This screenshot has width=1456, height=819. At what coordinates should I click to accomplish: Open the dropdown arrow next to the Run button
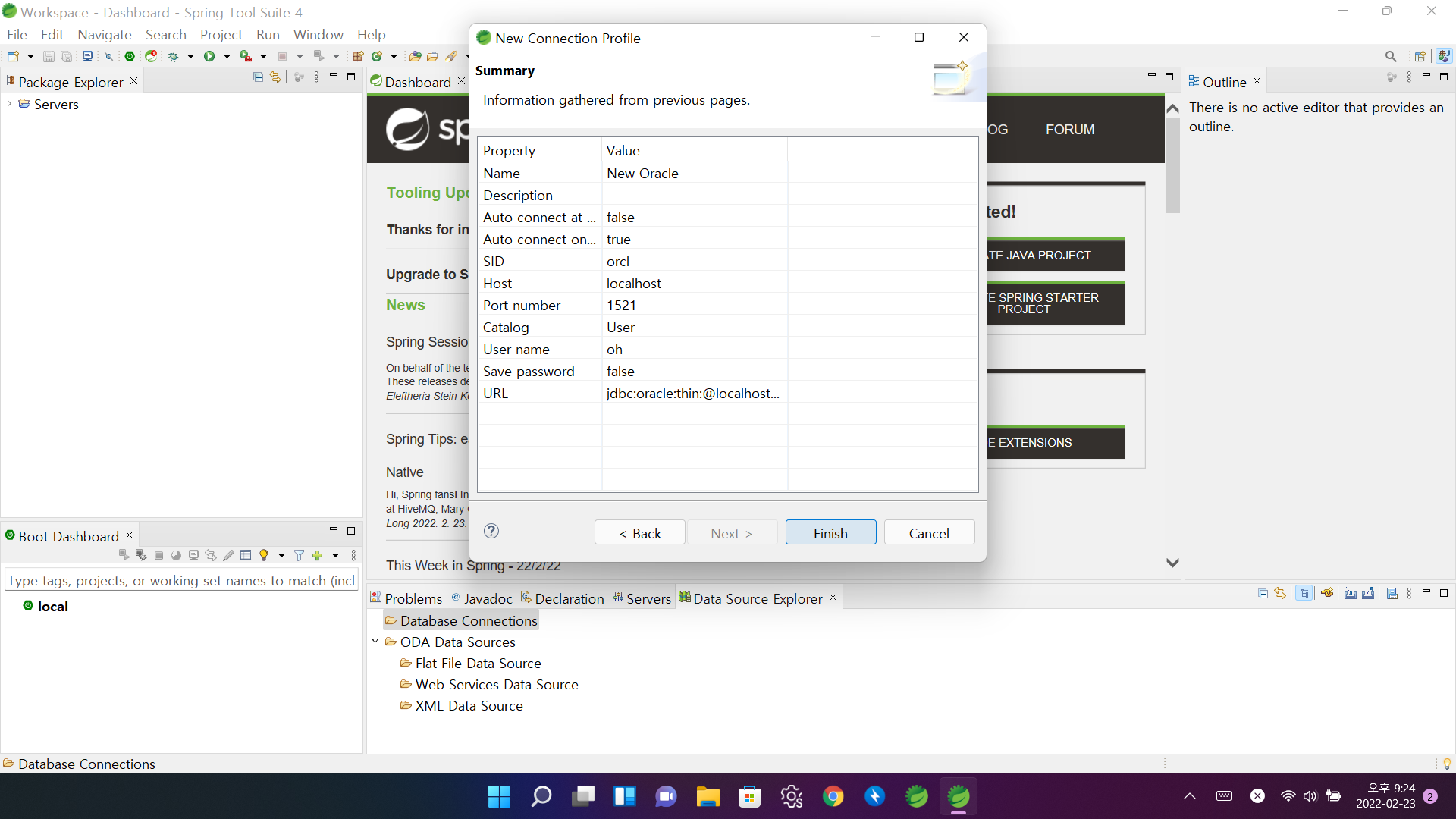(227, 56)
